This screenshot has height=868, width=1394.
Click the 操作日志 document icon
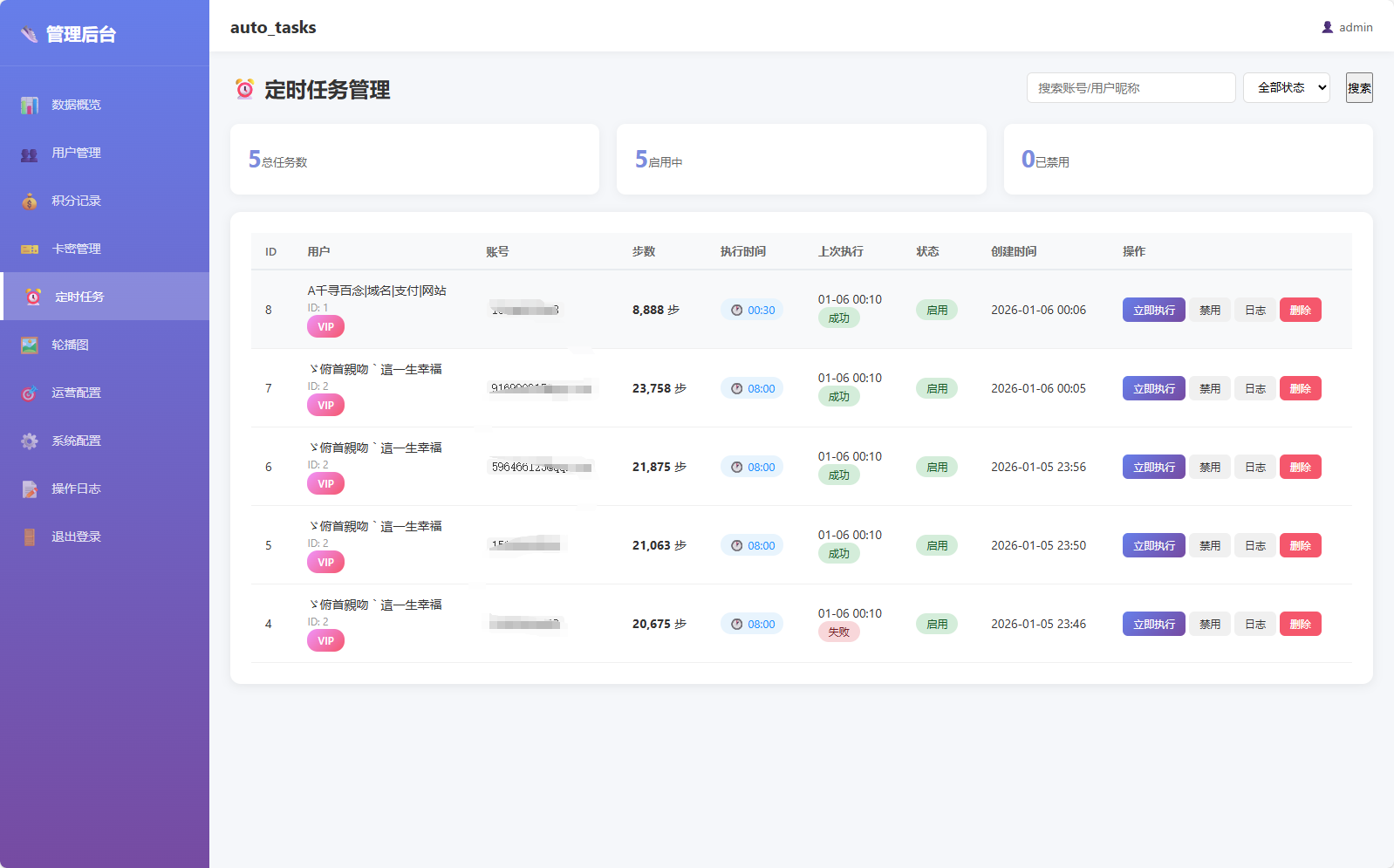coord(30,489)
